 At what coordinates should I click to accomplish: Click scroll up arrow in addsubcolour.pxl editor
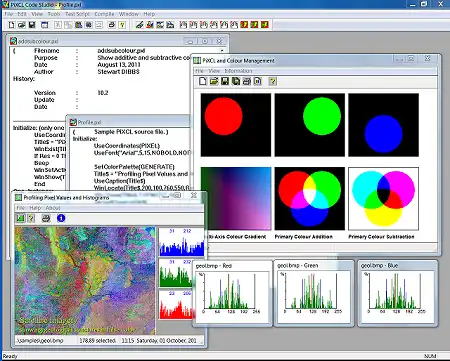[x=222, y=51]
